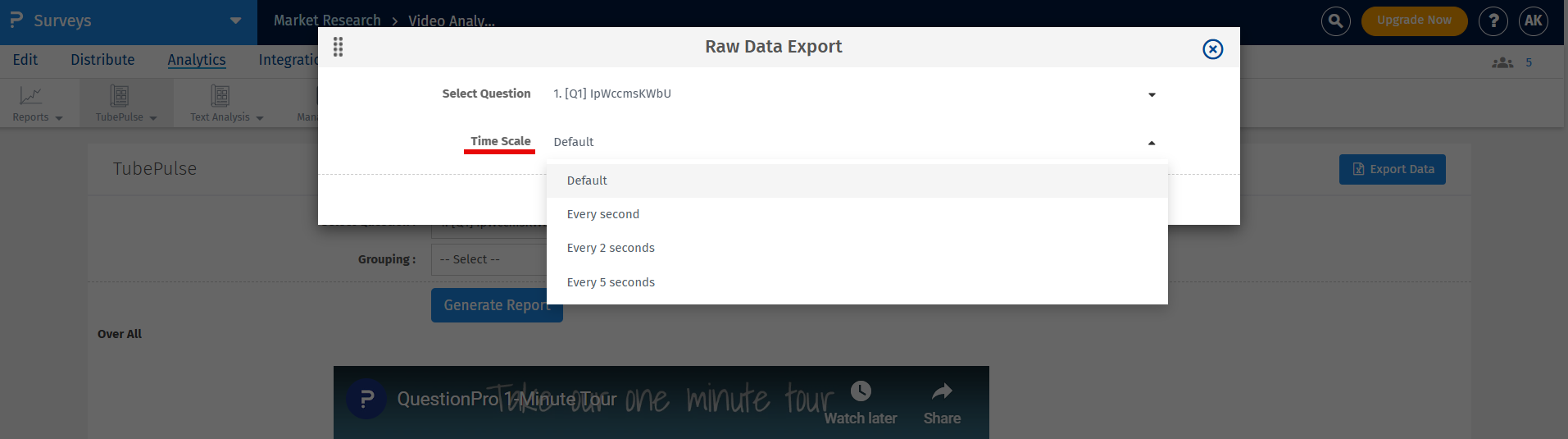
Task: Open the Distribute tab
Action: (102, 60)
